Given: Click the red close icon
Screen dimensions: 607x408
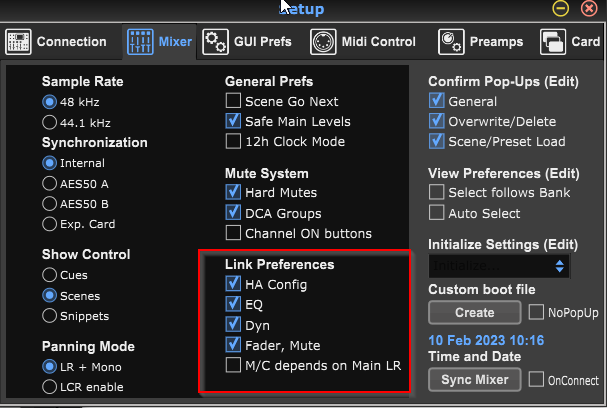Looking at the screenshot, I should point(589,9).
